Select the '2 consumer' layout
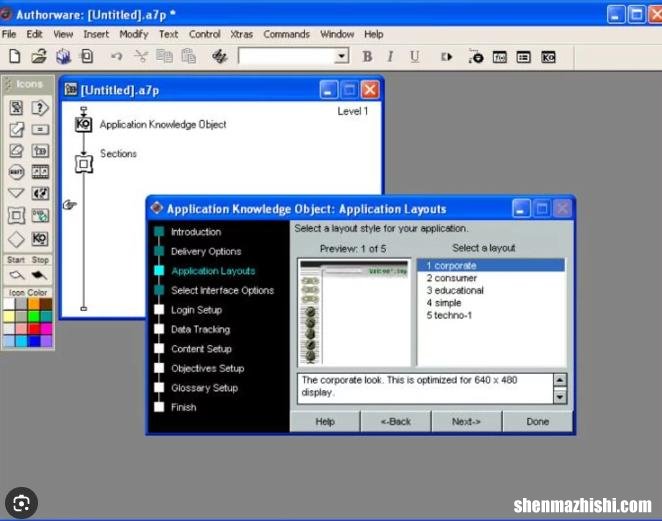662x521 pixels. pos(491,278)
